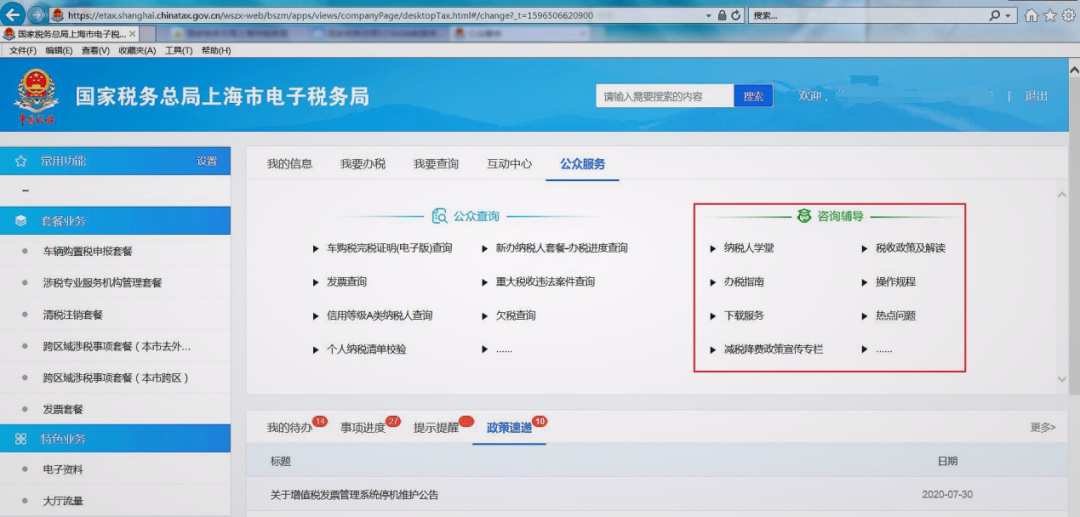Image resolution: width=1080 pixels, height=517 pixels.
Task: Click the search magnifier icon in browser search box
Action: coord(995,15)
